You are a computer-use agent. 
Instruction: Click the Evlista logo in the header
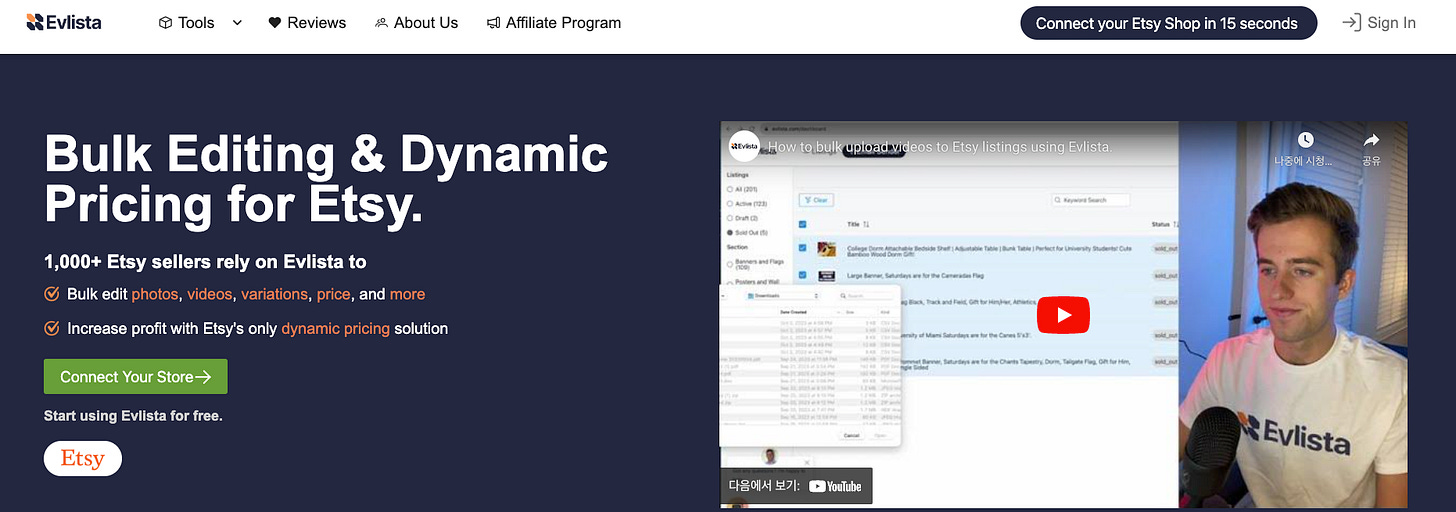tap(64, 22)
